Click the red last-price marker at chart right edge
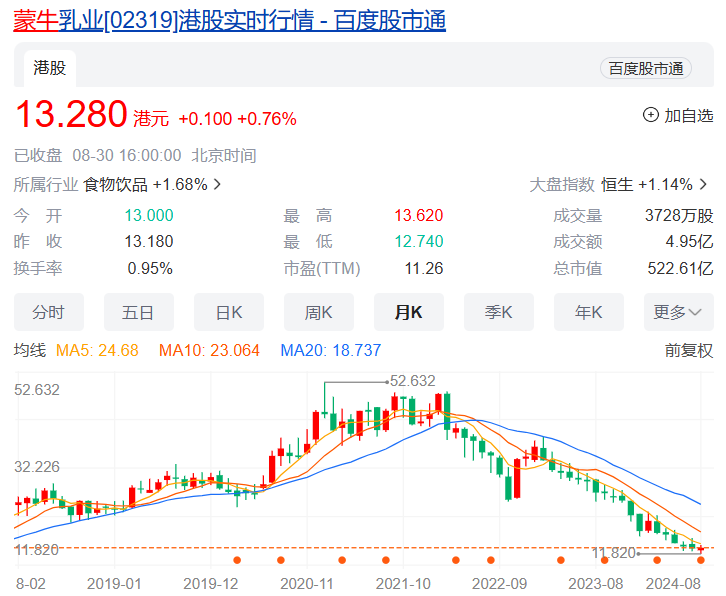The image size is (726, 596). tap(701, 549)
